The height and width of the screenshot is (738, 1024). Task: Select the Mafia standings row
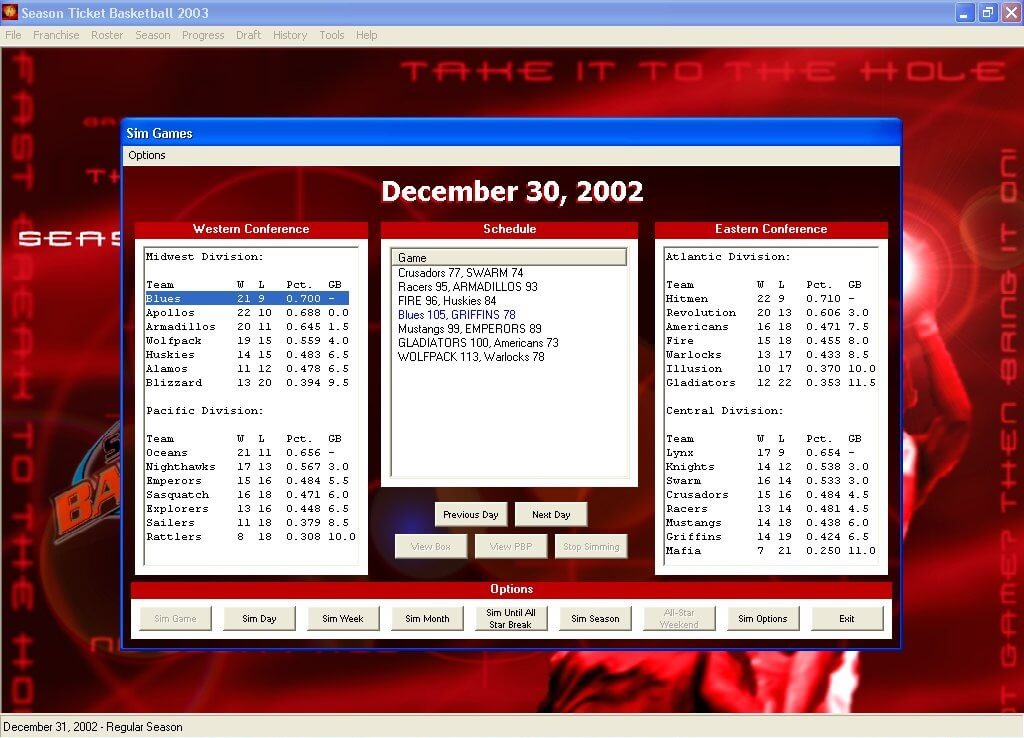click(x=771, y=551)
